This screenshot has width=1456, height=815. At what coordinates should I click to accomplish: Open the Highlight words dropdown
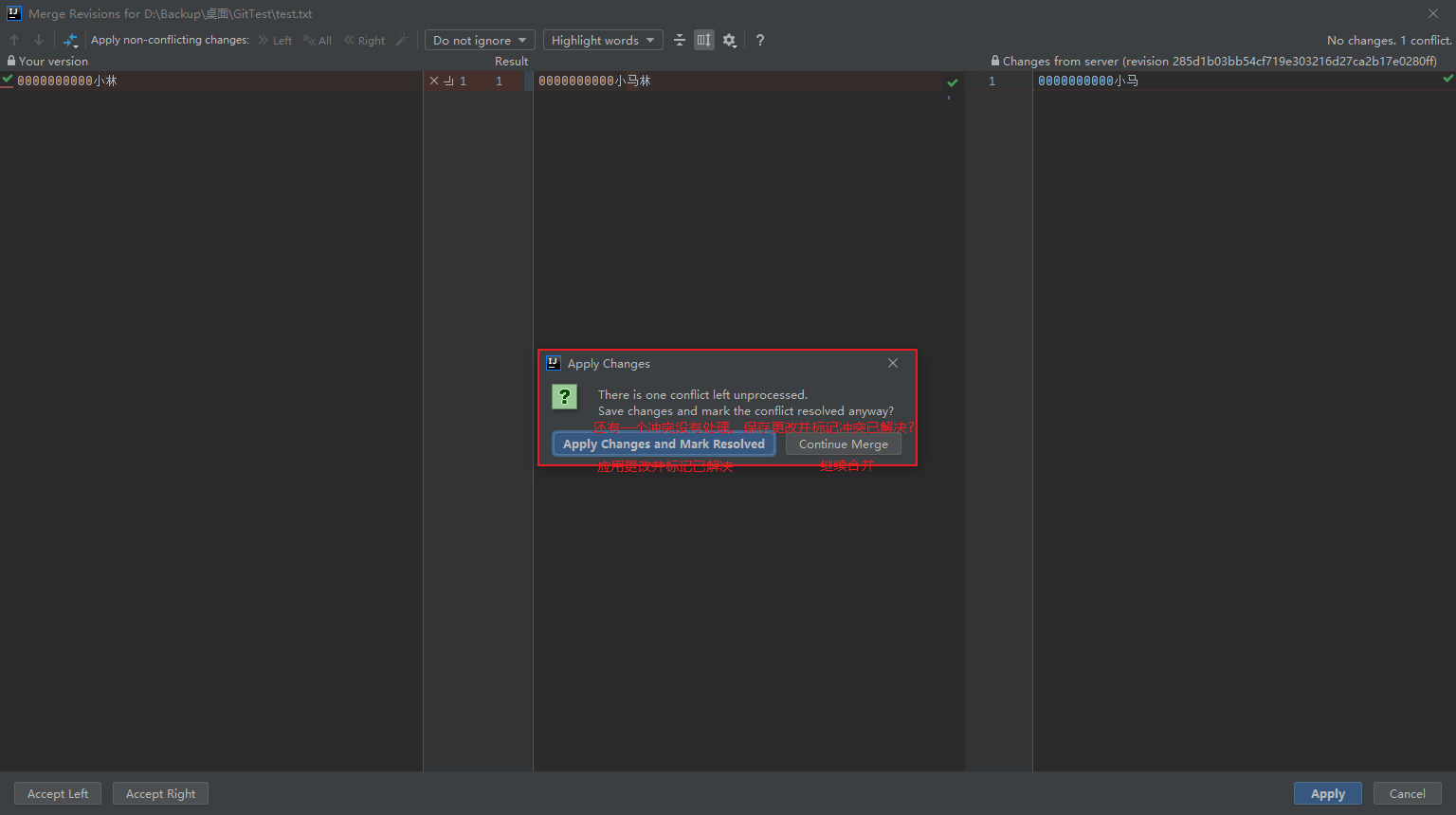[x=603, y=40]
